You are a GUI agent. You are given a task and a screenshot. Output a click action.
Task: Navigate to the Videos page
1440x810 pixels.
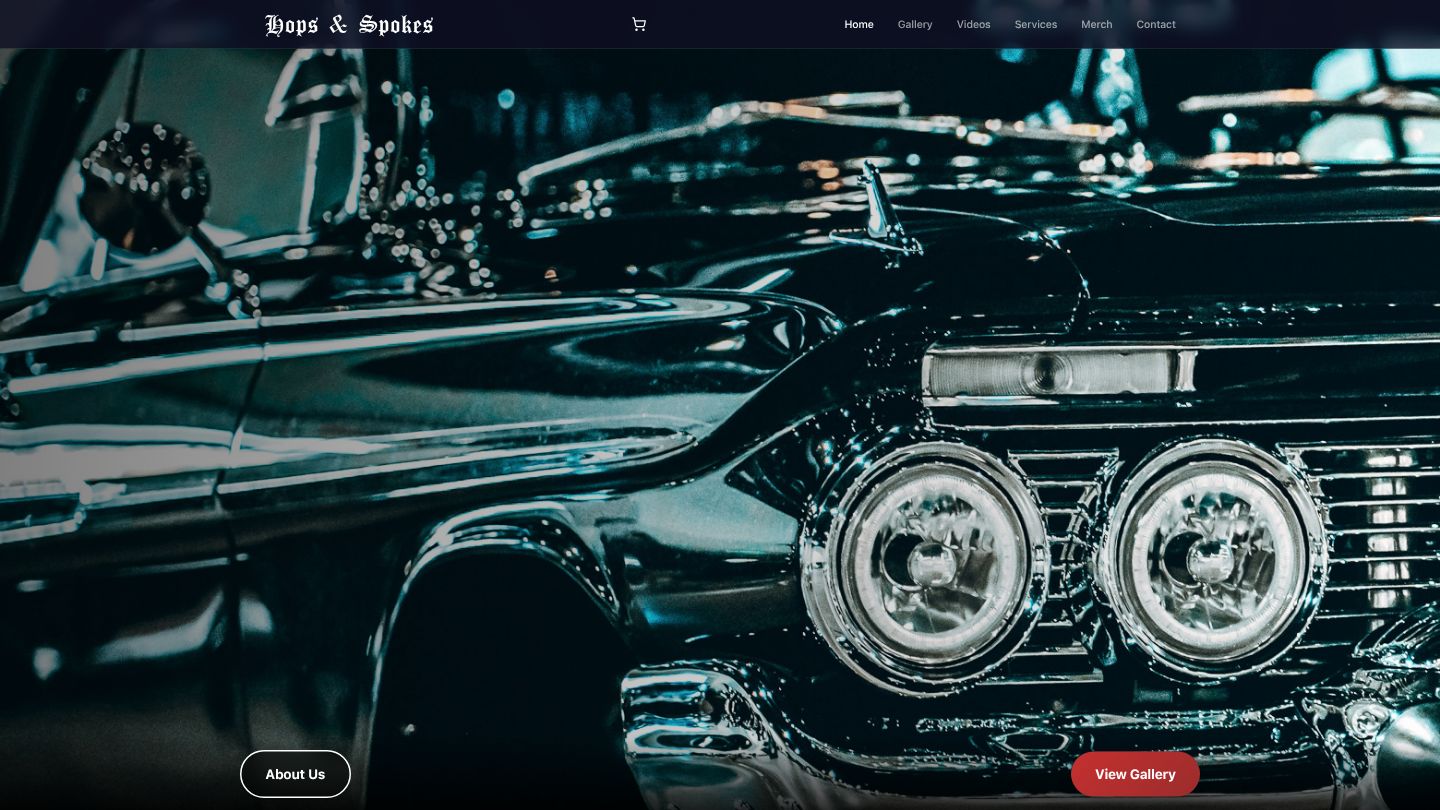click(x=973, y=24)
